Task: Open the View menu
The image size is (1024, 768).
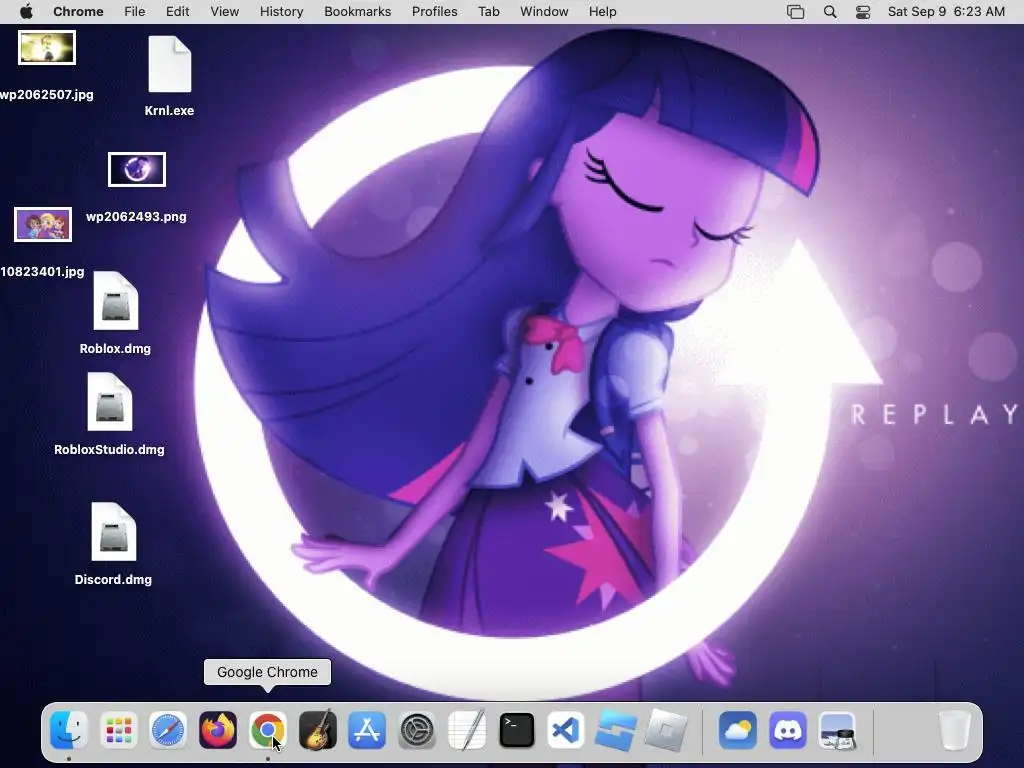Action: (x=225, y=12)
